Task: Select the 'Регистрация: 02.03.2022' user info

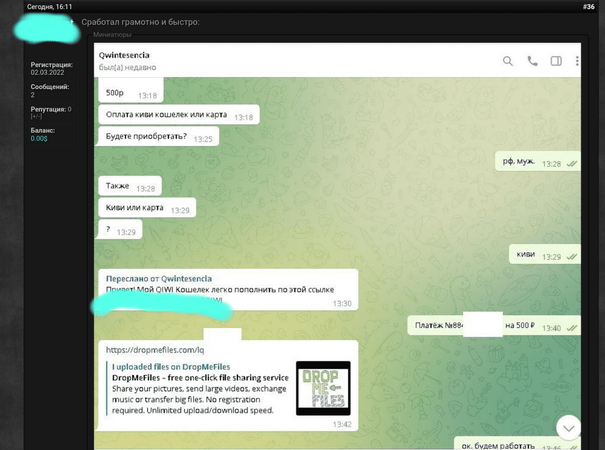Action: 52,69
